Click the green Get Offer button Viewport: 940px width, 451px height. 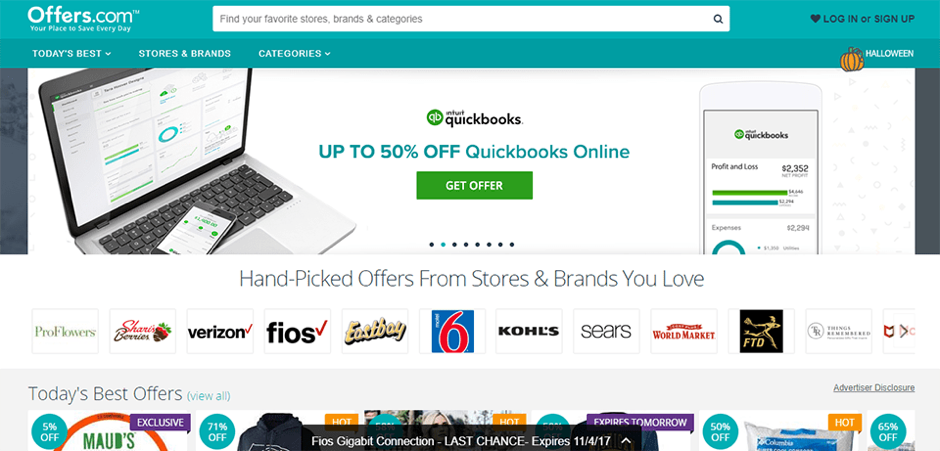point(474,185)
